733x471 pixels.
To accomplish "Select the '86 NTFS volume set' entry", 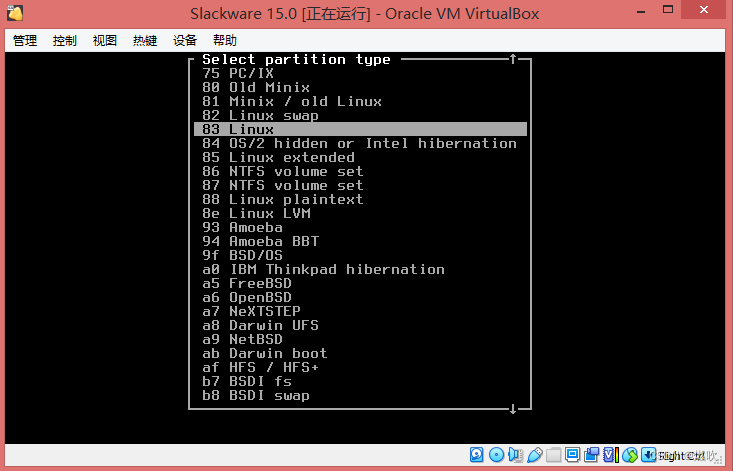I will point(360,171).
